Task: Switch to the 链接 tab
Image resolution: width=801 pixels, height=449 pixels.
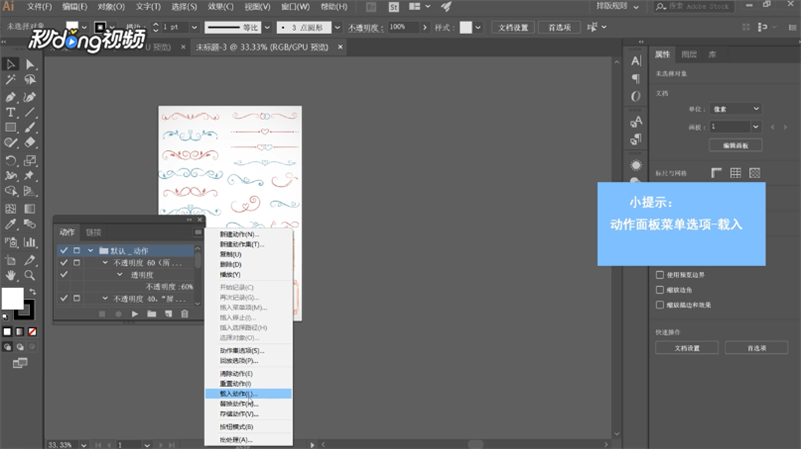Action: point(93,232)
